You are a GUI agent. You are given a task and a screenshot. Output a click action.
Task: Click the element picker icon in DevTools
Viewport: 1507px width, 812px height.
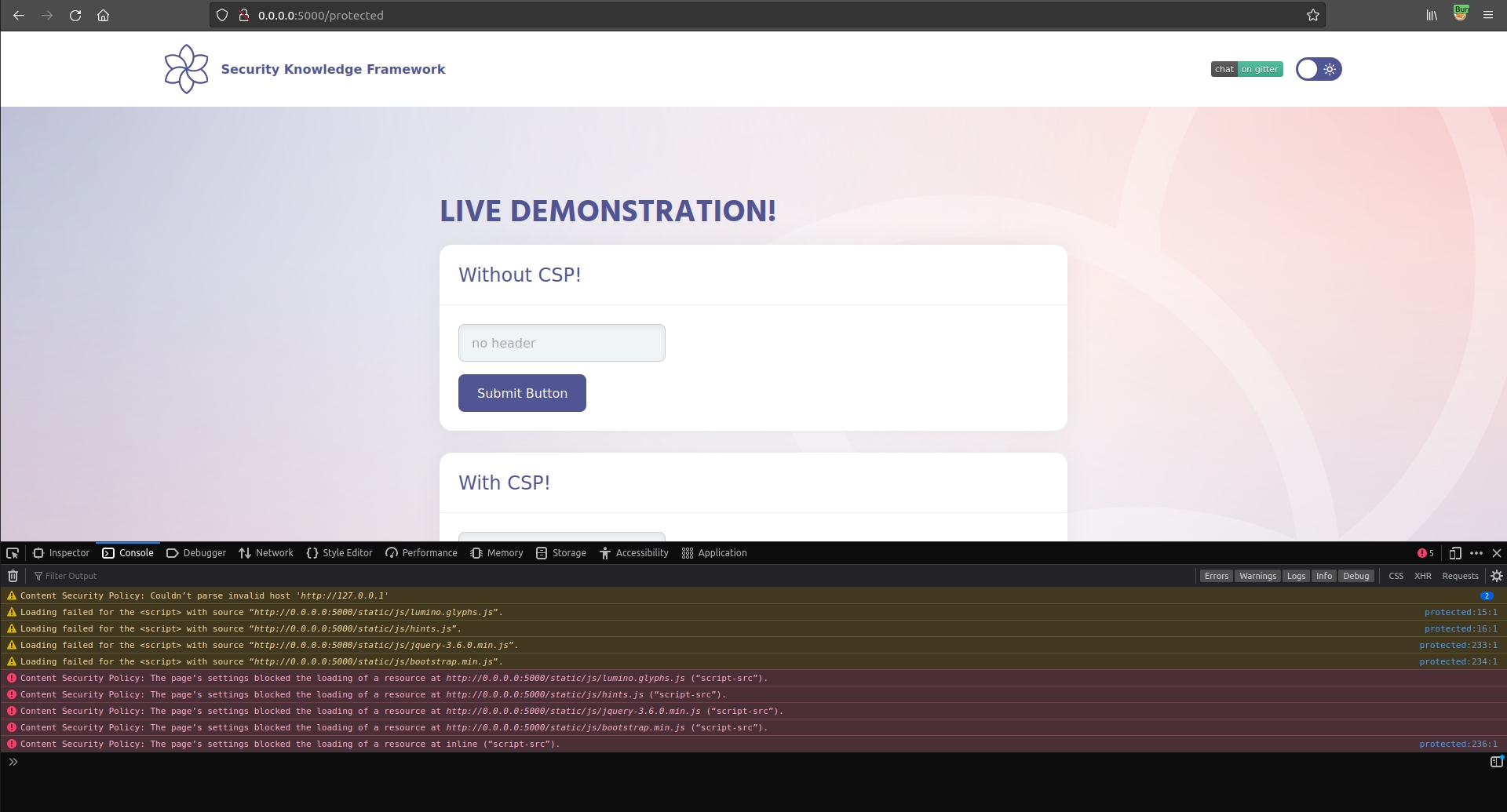tap(13, 553)
